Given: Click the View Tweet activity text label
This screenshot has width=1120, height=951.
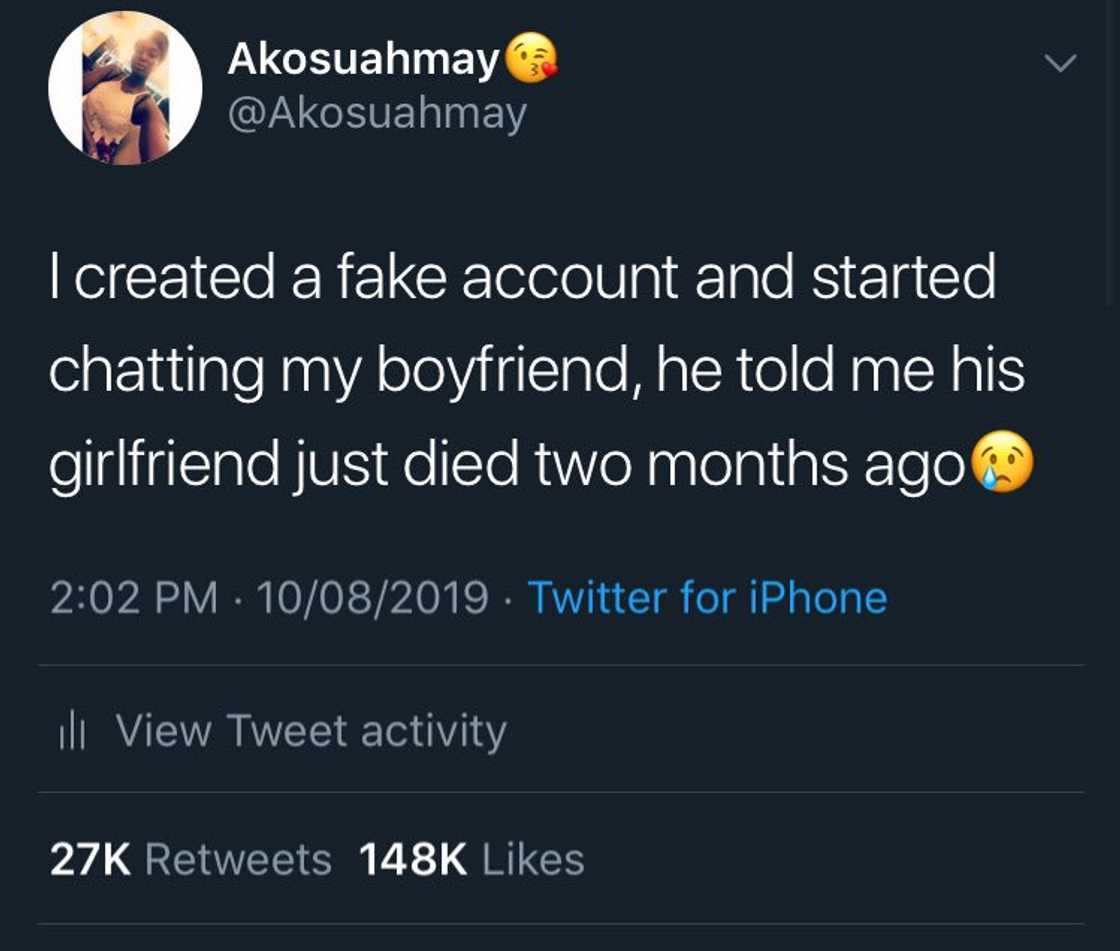Looking at the screenshot, I should pos(311,729).
